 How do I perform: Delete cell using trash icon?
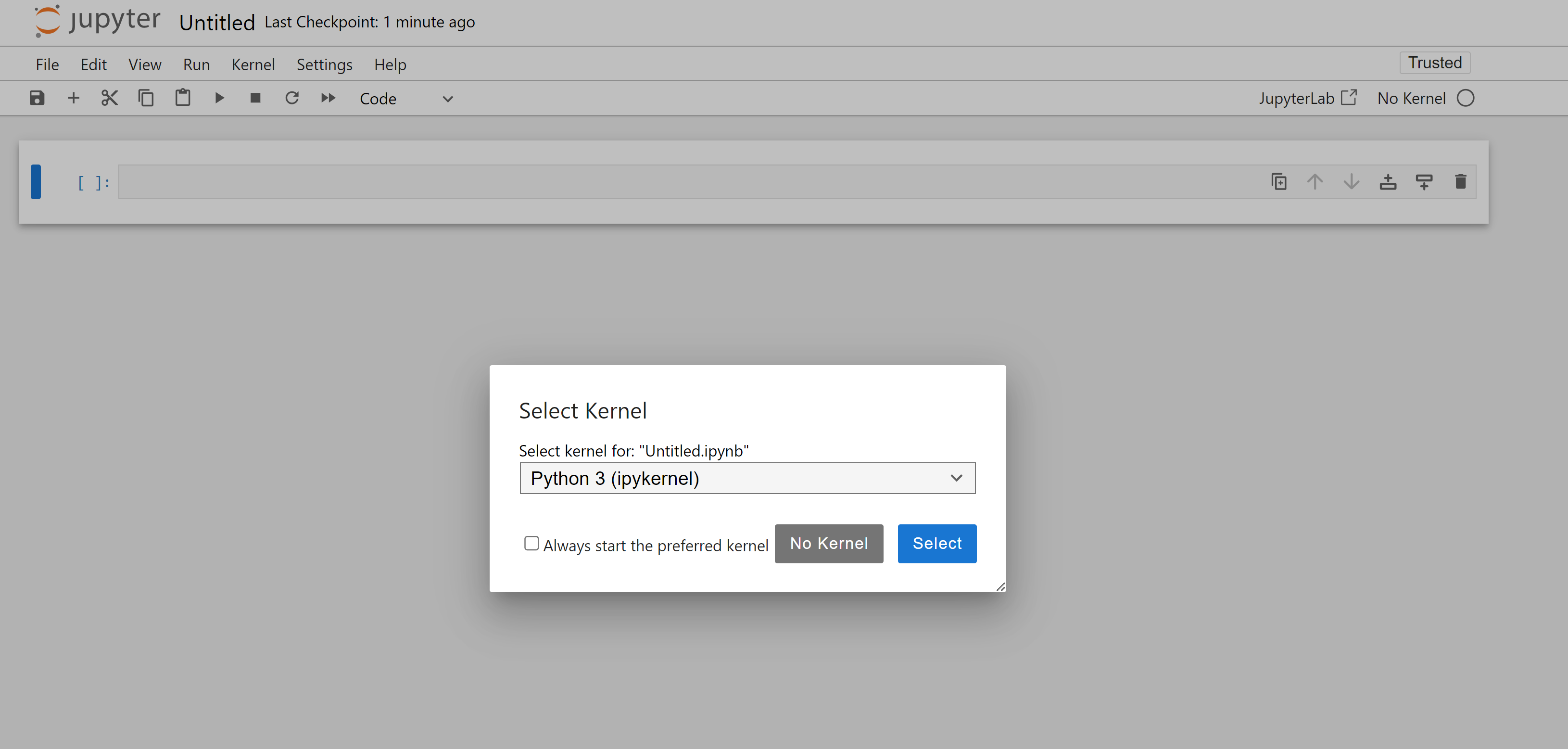[1460, 181]
